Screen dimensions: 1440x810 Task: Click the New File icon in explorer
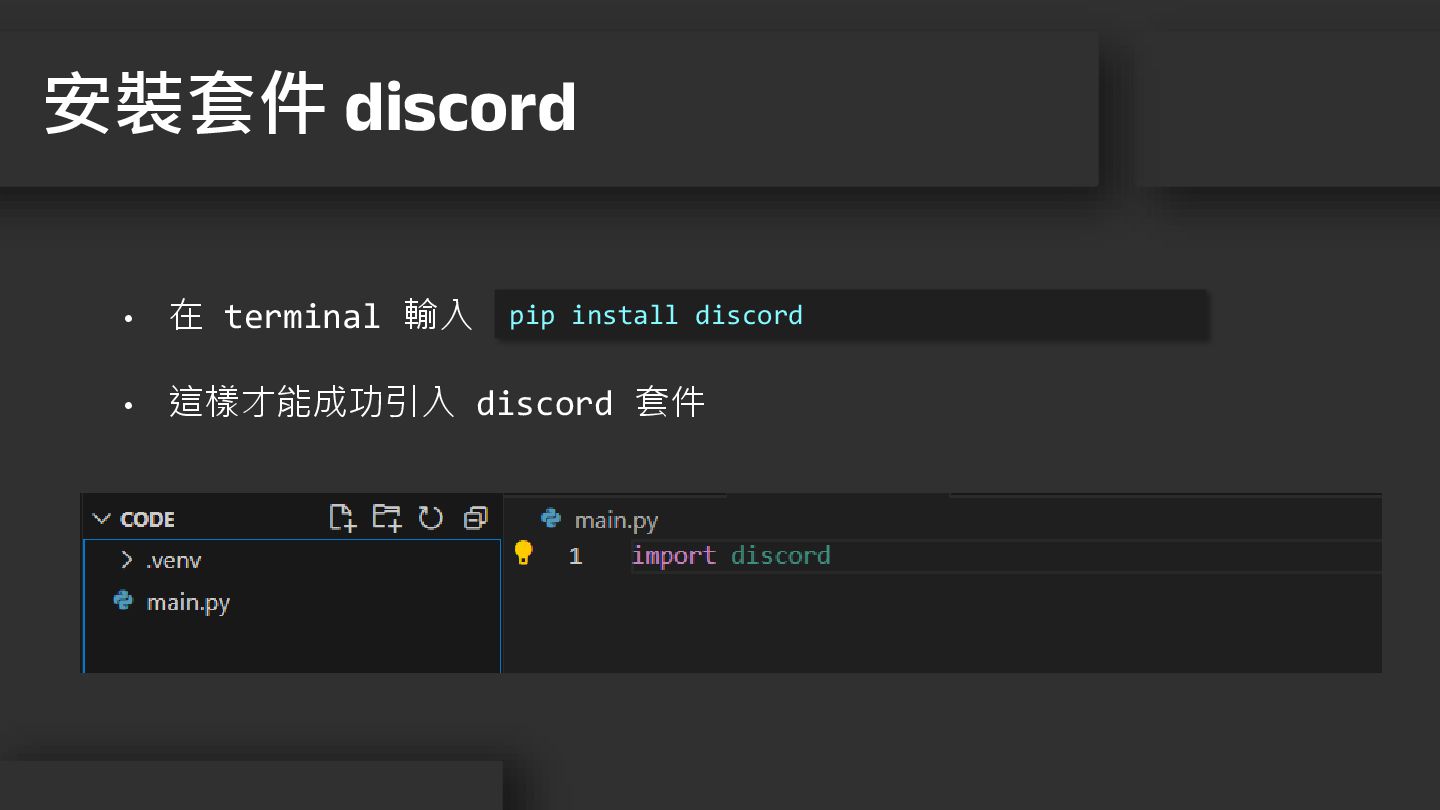342,517
